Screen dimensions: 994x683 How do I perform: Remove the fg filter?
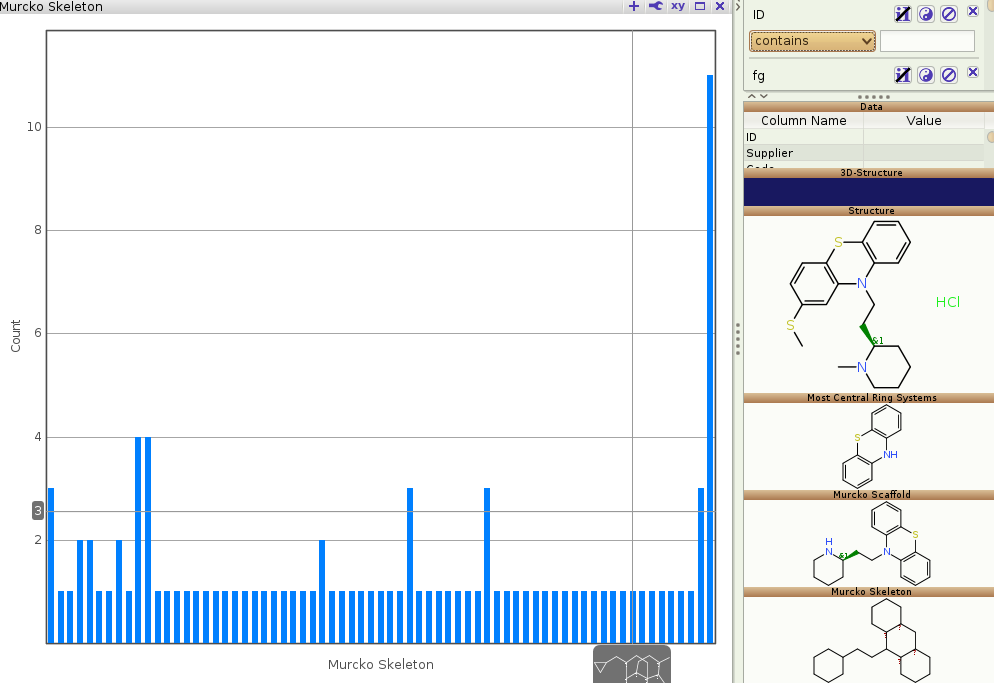[972, 73]
